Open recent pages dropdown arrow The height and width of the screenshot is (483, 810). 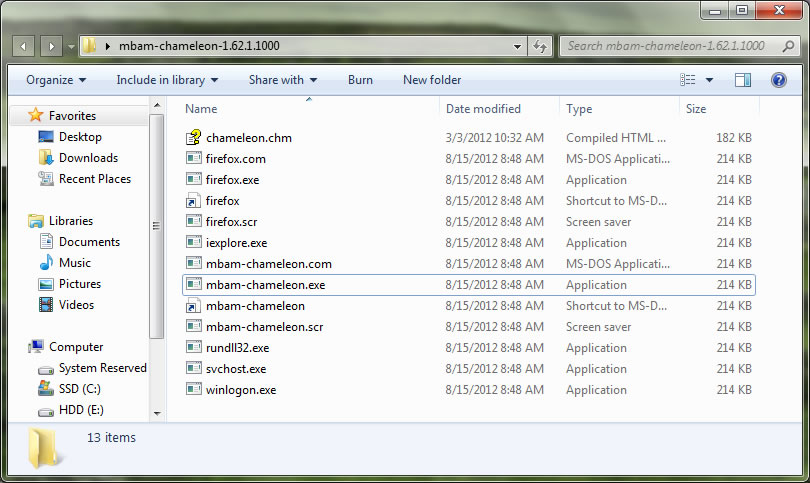(x=71, y=46)
